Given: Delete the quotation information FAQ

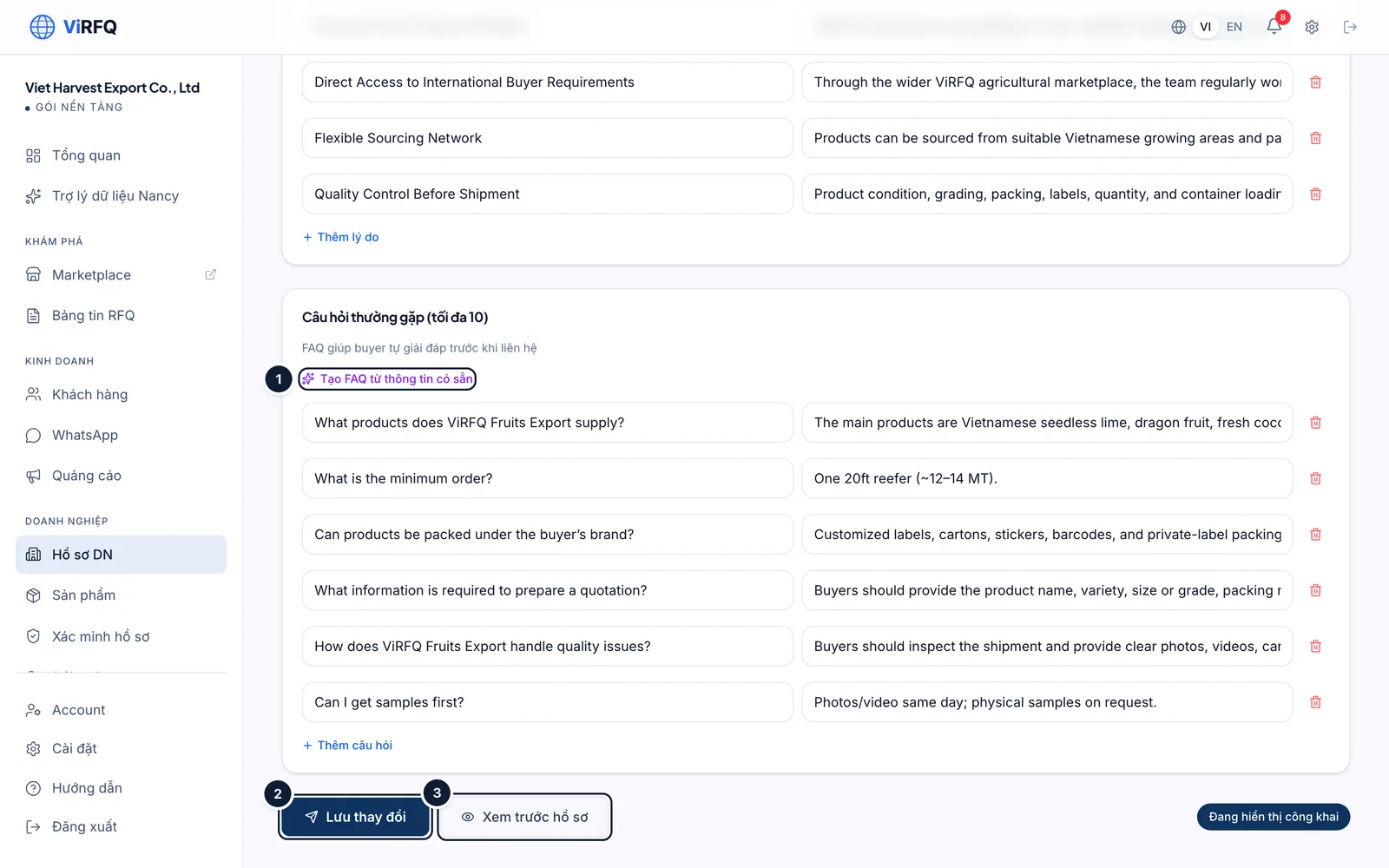Looking at the screenshot, I should click(x=1315, y=590).
